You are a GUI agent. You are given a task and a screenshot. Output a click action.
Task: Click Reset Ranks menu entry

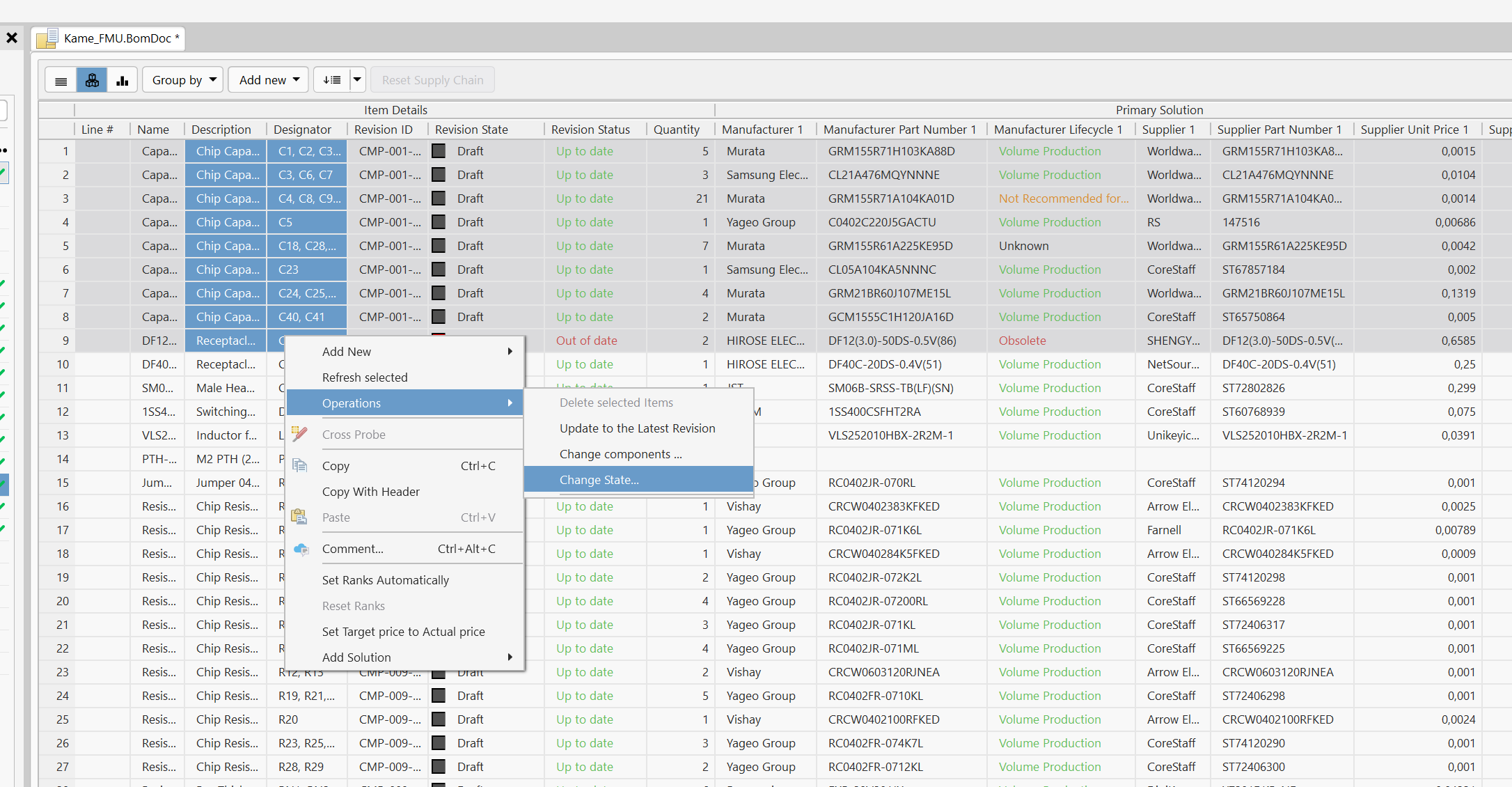(404, 605)
